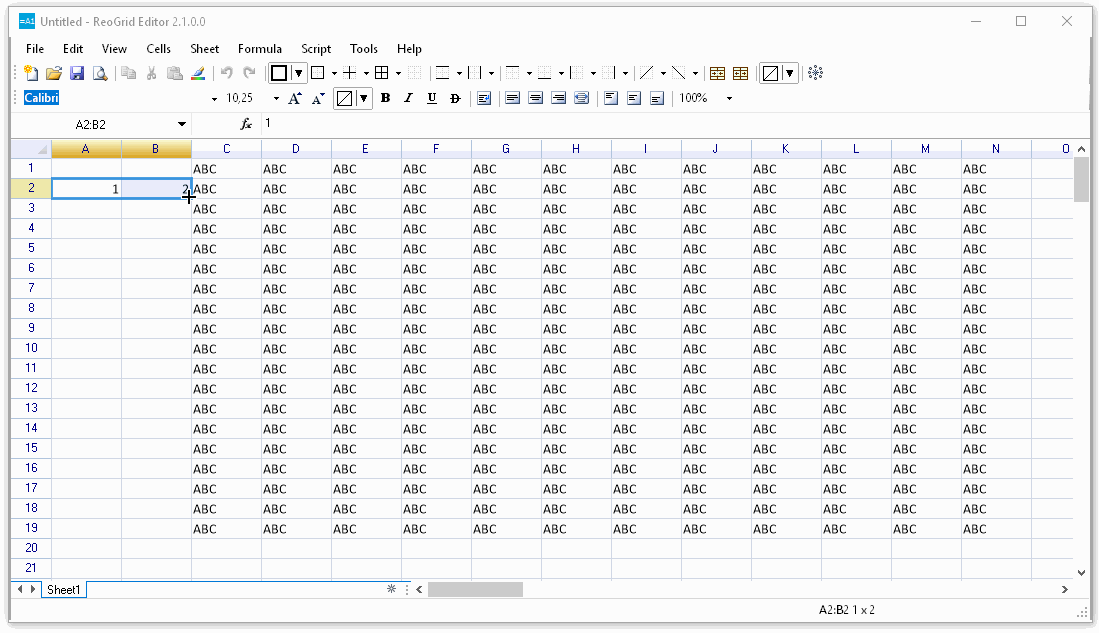Open the Edit menu
Viewport: 1099px width, 633px height.
click(73, 48)
